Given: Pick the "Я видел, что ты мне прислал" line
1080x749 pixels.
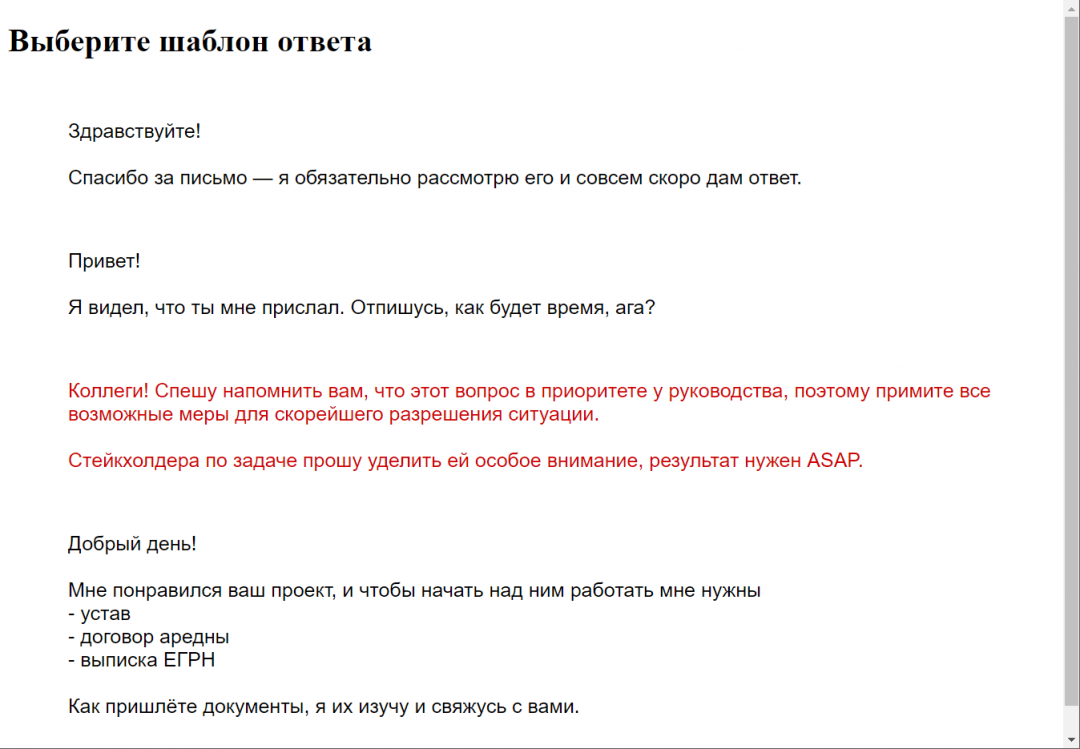Looking at the screenshot, I should [360, 308].
